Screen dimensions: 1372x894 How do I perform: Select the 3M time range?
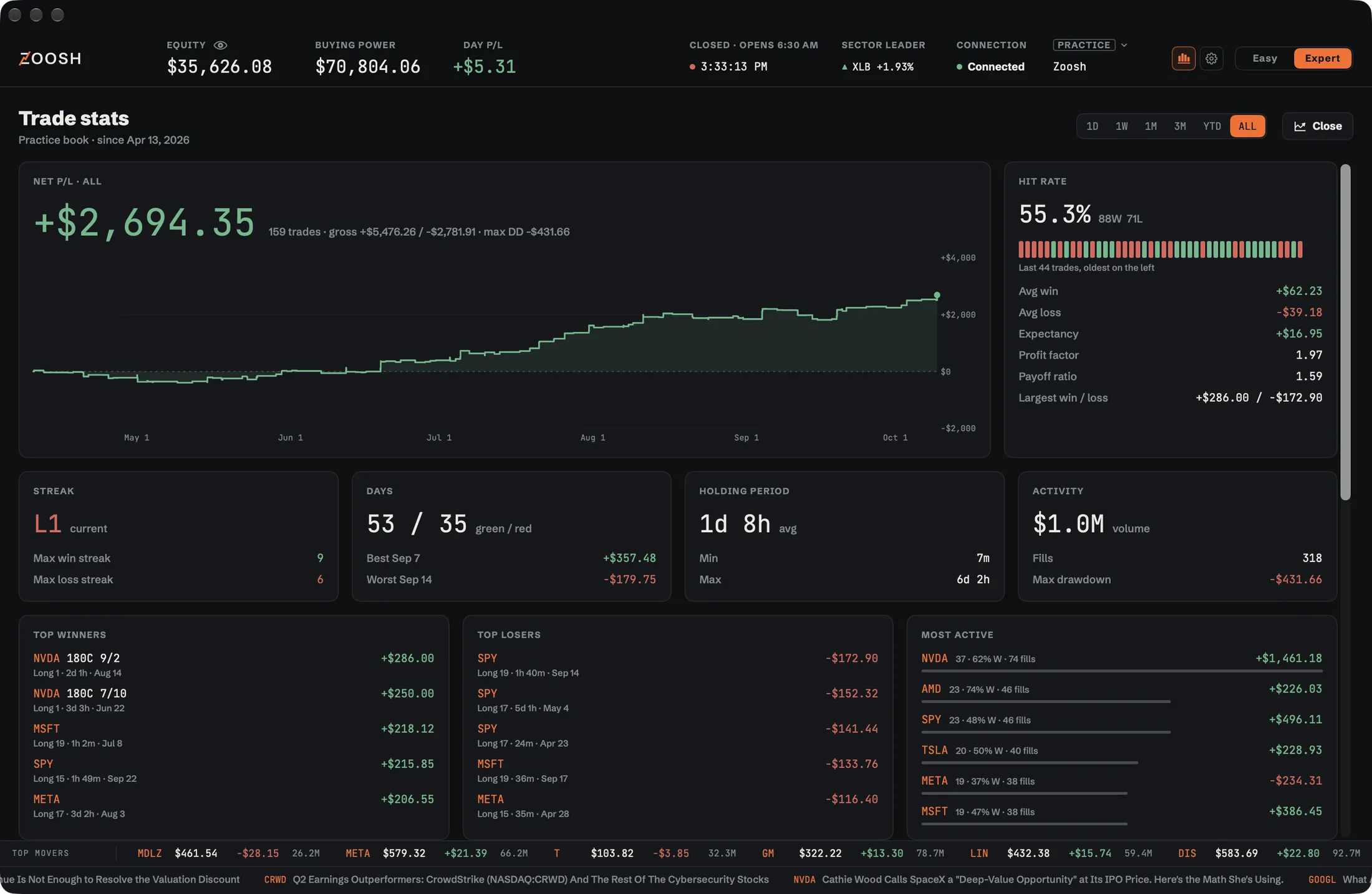click(x=1180, y=126)
